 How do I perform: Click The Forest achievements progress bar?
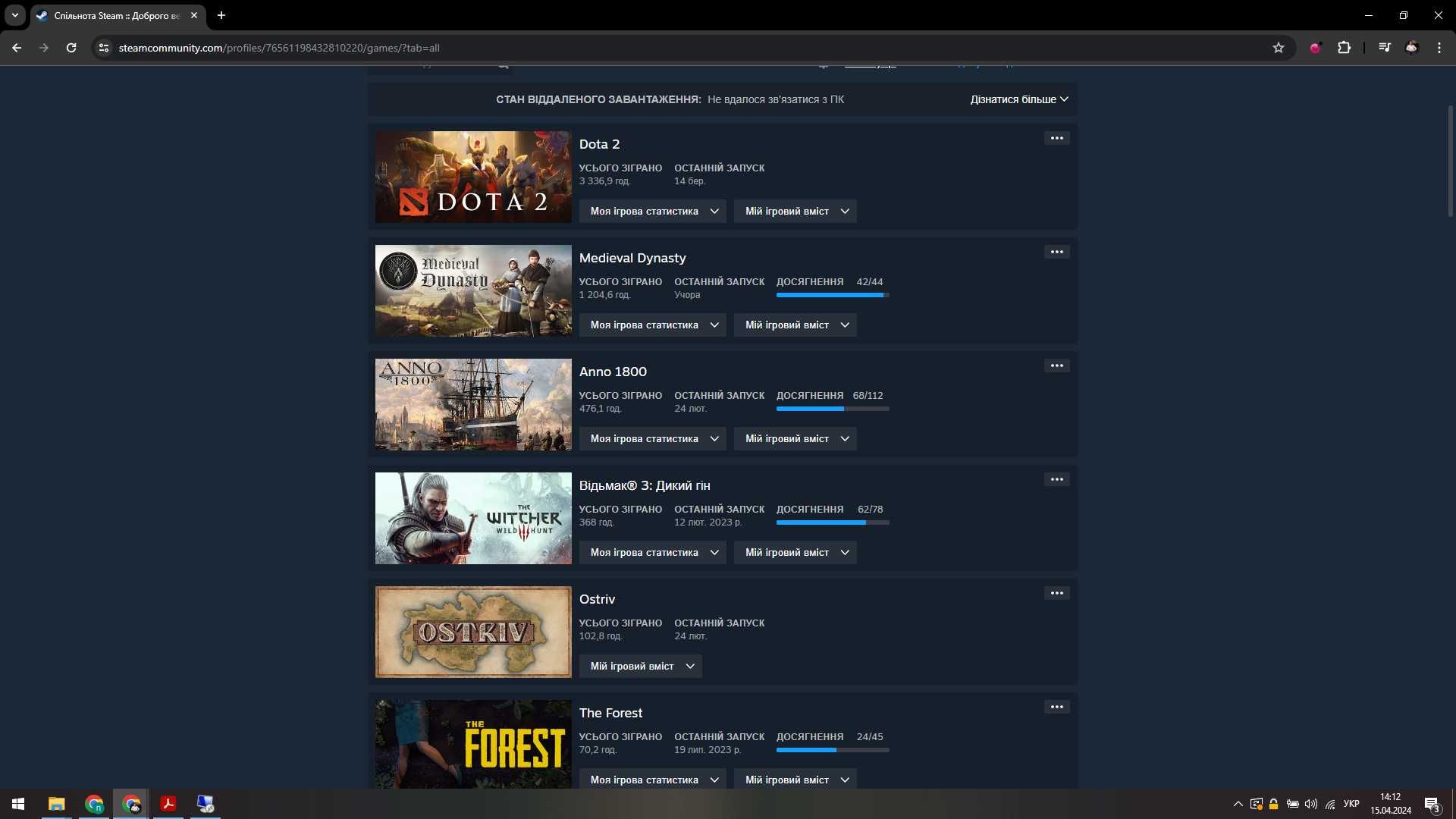pos(833,750)
